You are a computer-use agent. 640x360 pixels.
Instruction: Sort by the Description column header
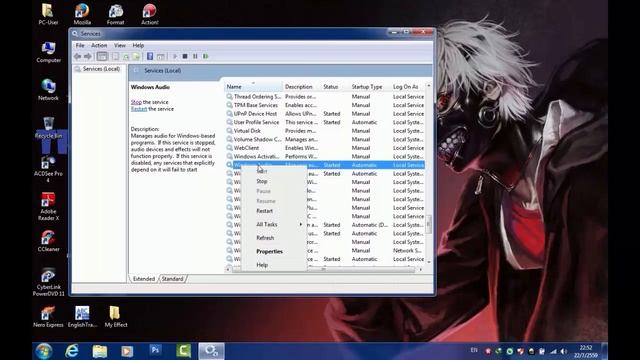click(302, 87)
